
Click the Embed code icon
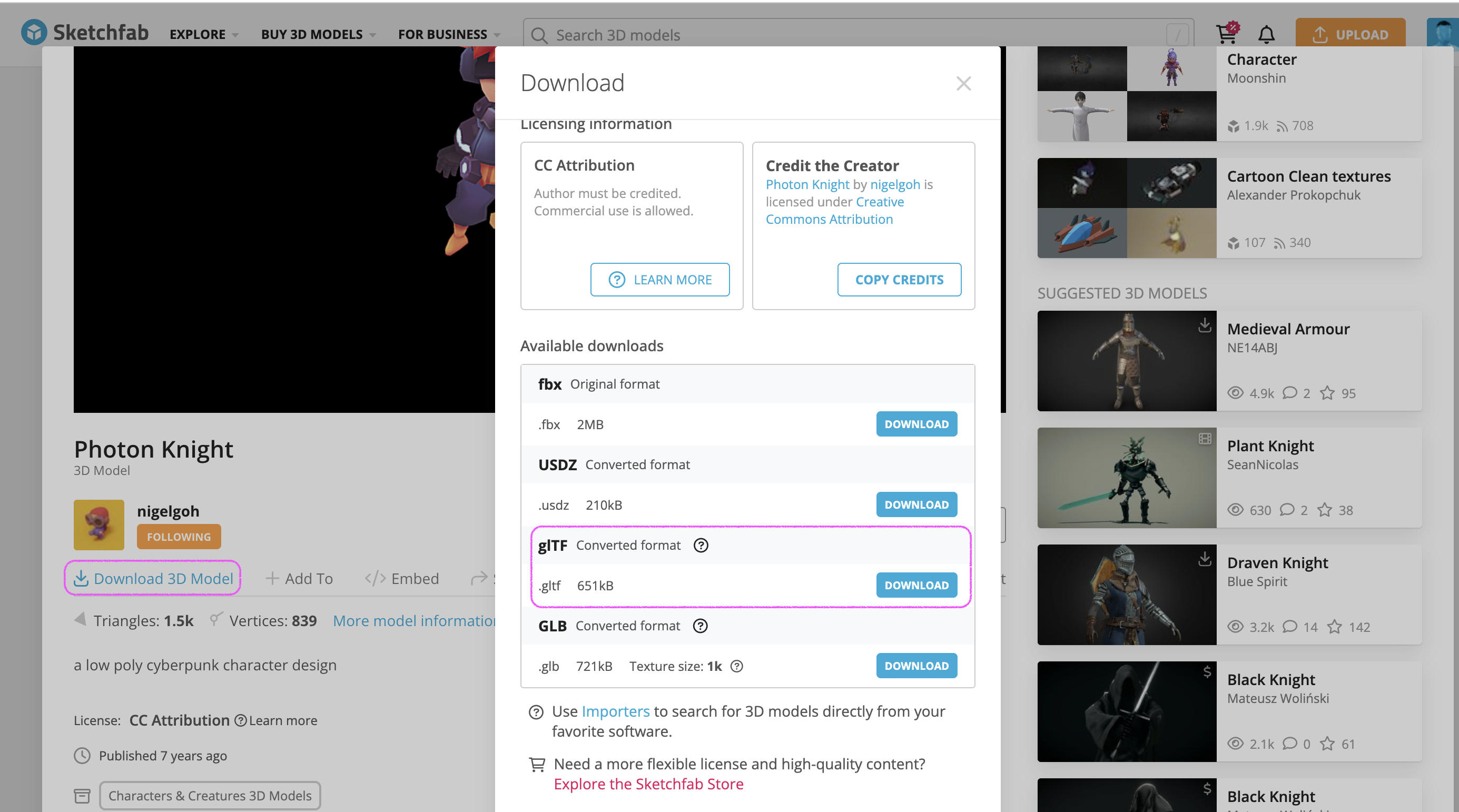point(375,578)
